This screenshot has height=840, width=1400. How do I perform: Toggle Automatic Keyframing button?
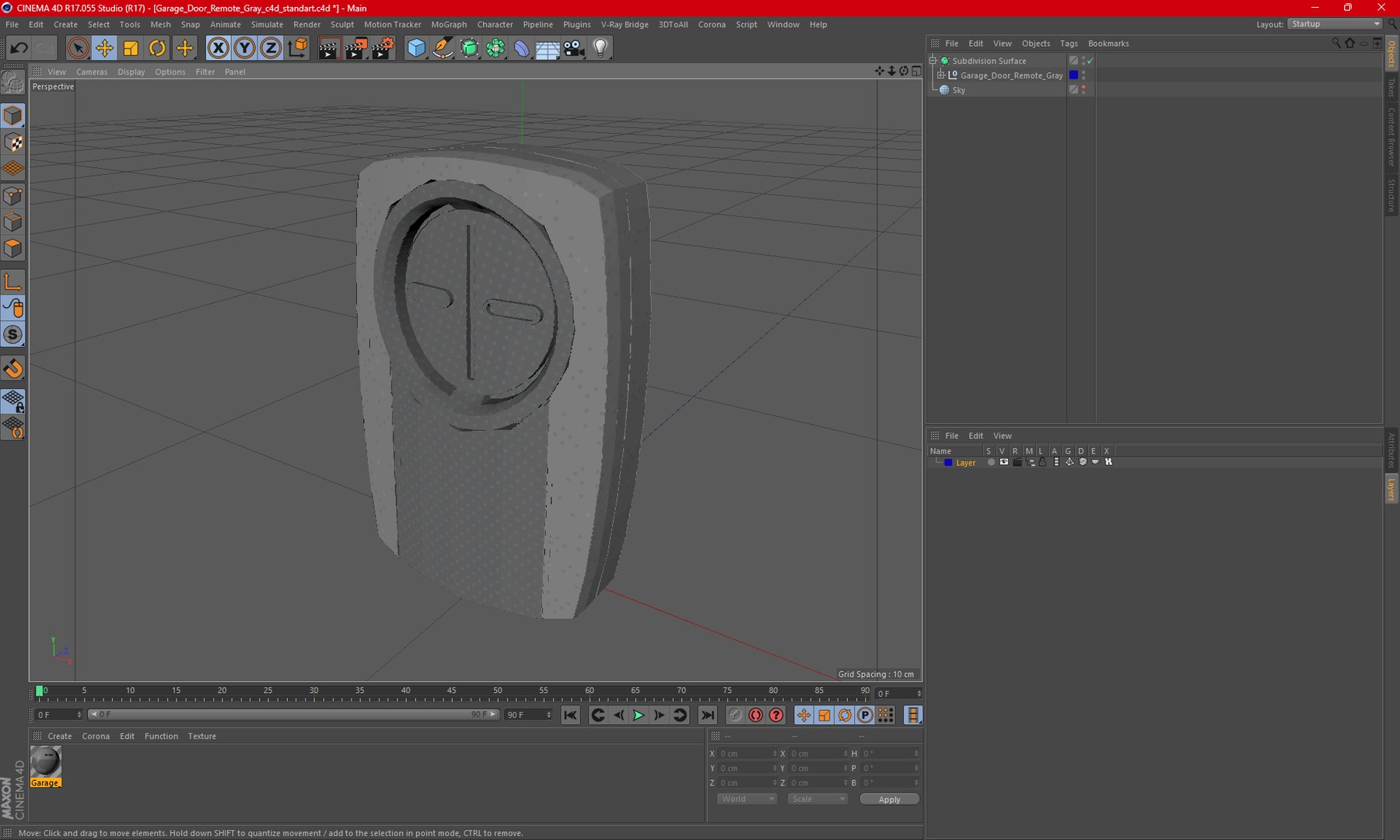click(x=755, y=716)
